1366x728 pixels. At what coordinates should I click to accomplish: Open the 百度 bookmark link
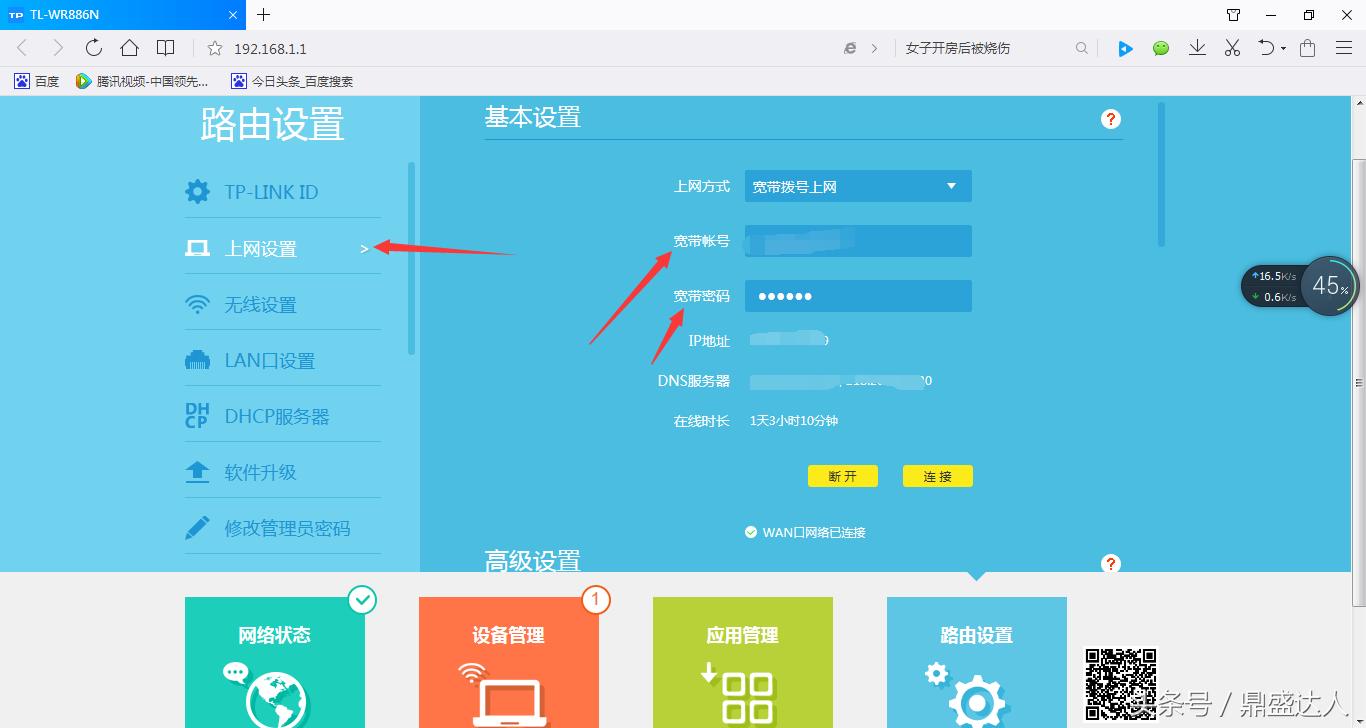tap(37, 81)
